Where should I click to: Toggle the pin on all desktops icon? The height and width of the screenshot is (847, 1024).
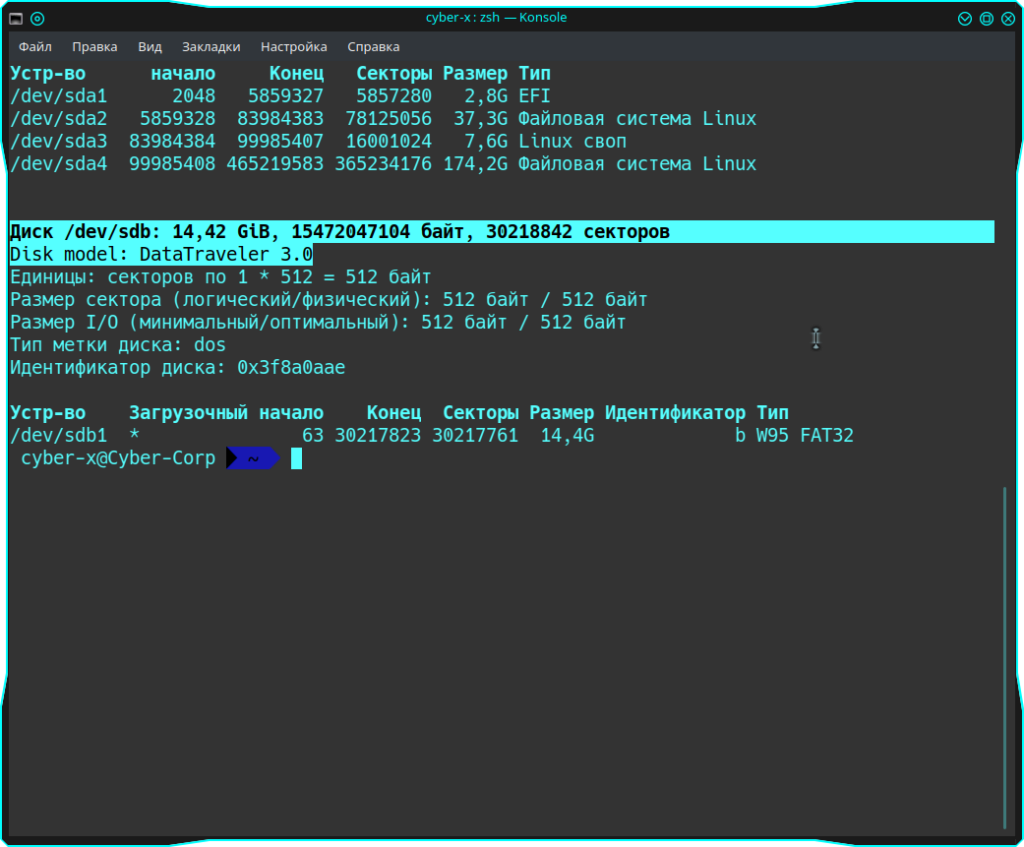(37, 18)
